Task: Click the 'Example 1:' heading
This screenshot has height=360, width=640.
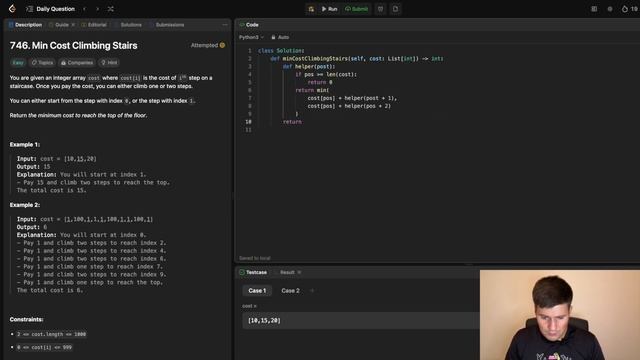Action: (x=25, y=144)
